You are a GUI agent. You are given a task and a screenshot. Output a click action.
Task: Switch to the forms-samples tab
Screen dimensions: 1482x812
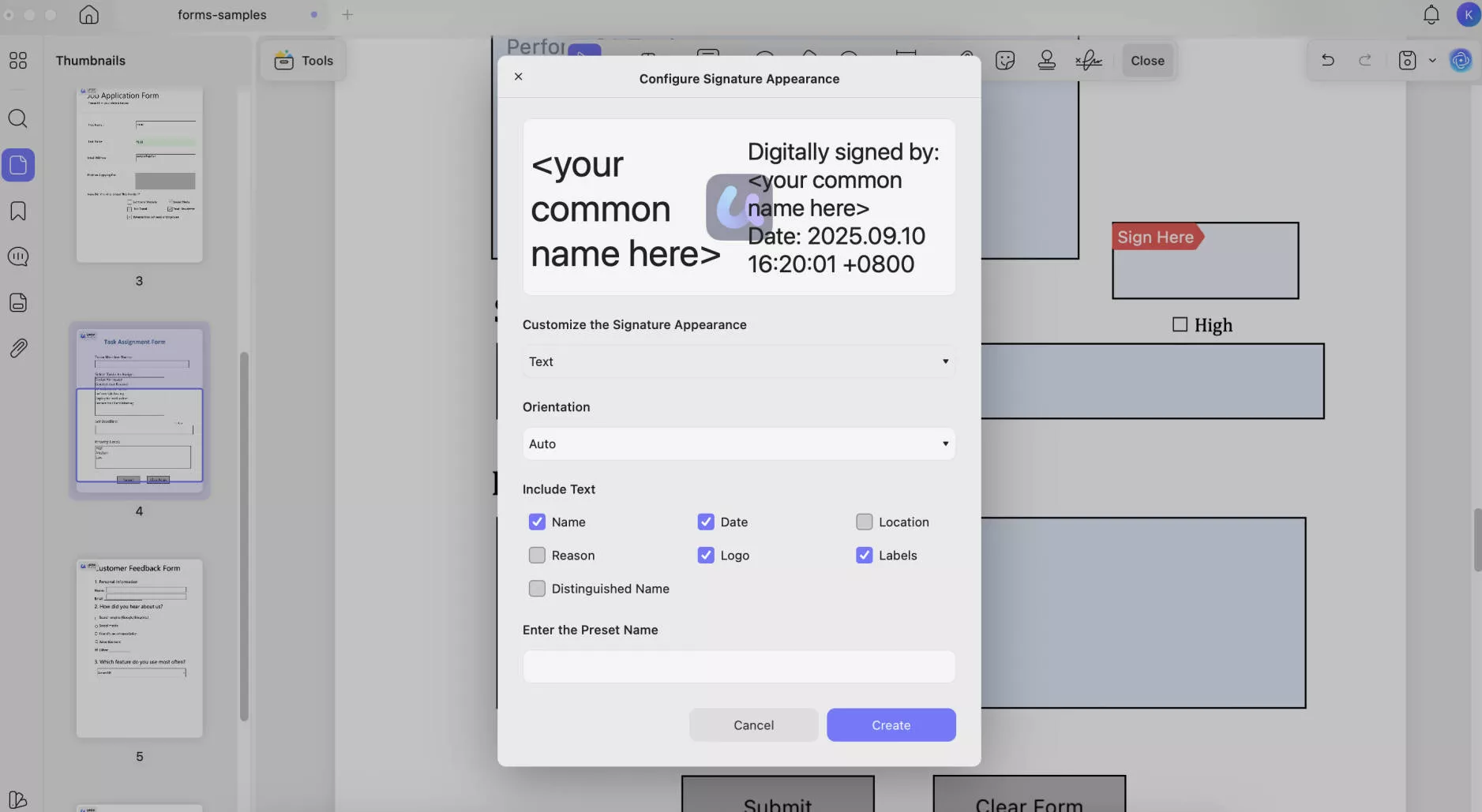tap(222, 14)
